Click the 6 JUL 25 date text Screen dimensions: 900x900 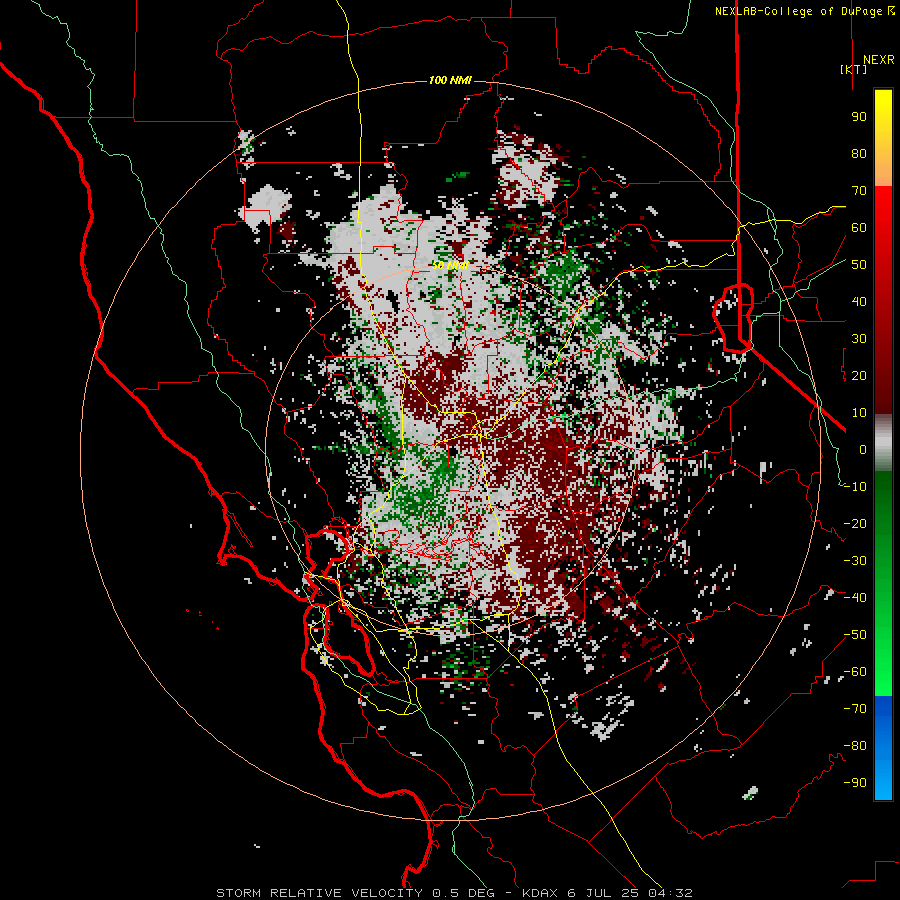(606, 893)
